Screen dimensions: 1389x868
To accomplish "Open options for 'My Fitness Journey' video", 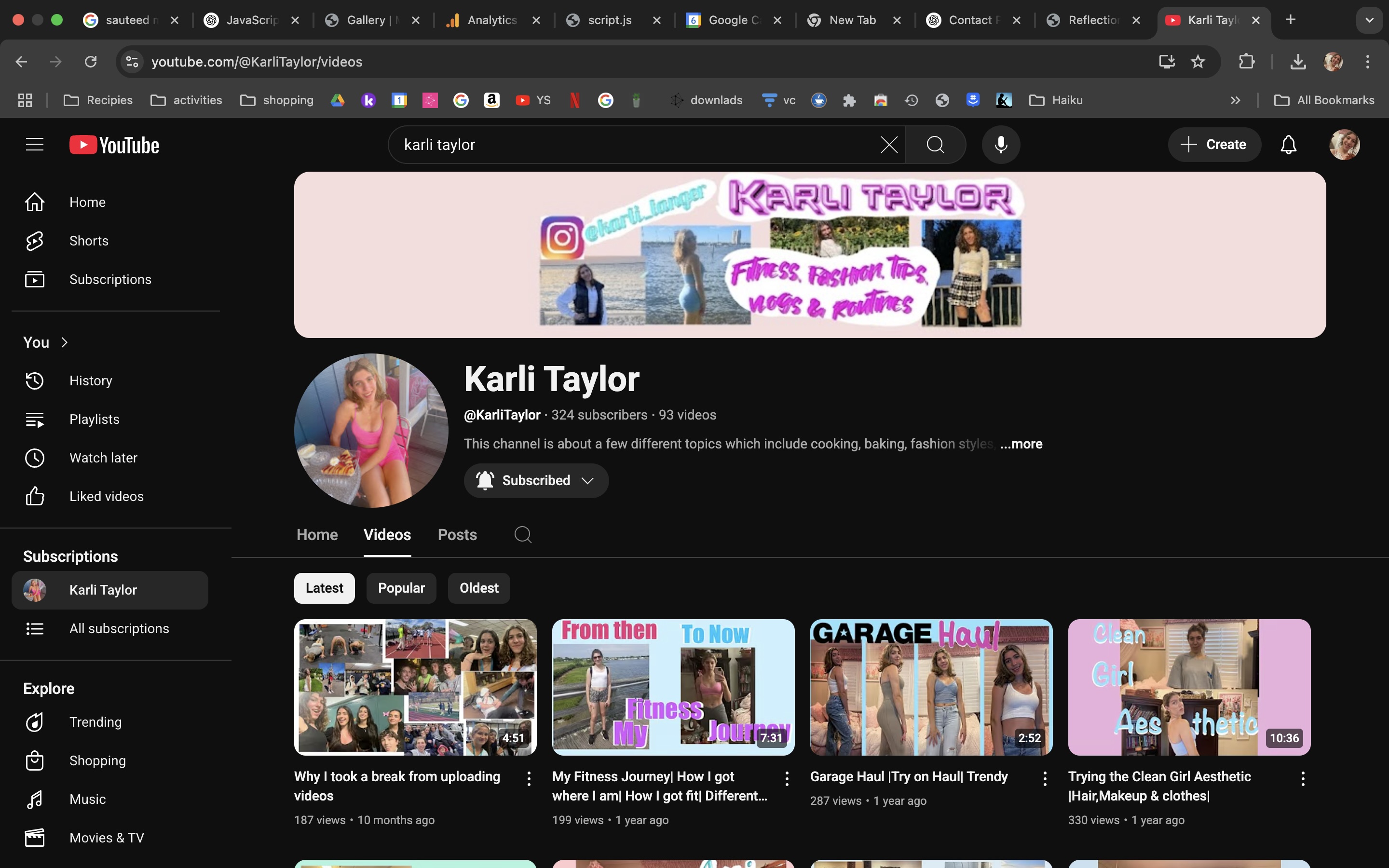I will [787, 778].
